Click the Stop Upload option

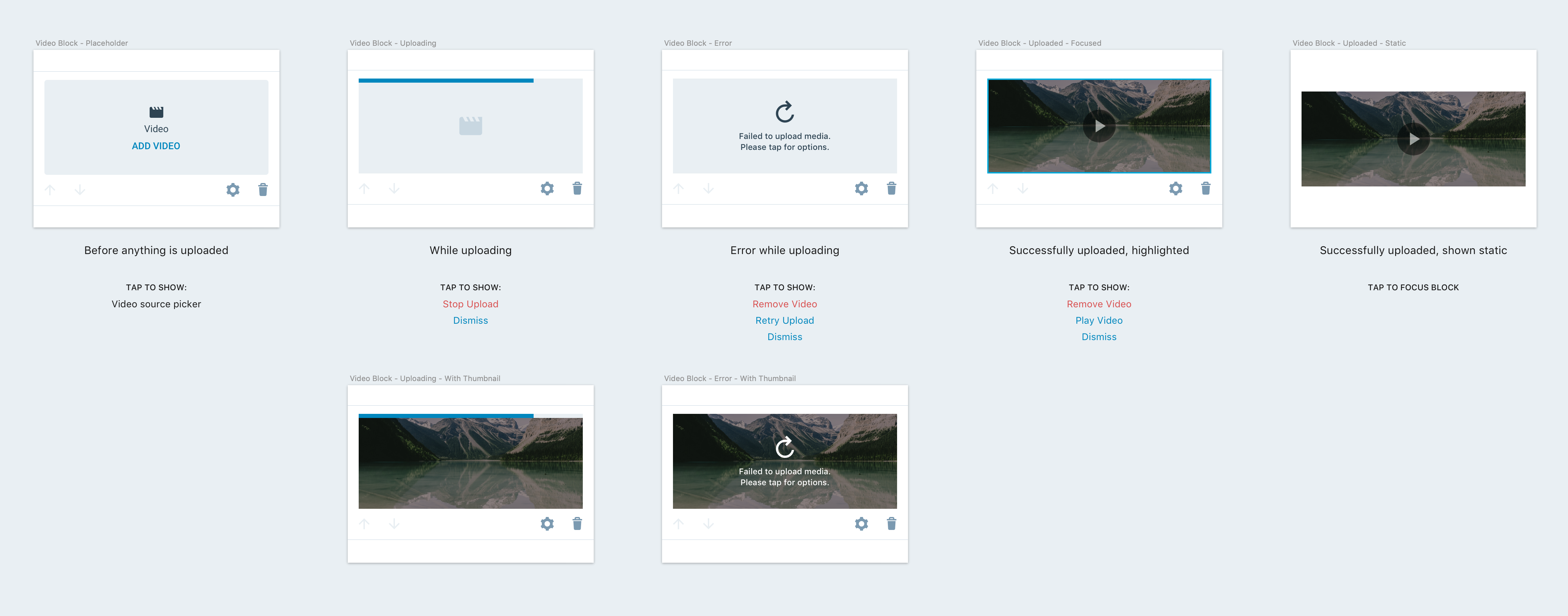tap(470, 304)
